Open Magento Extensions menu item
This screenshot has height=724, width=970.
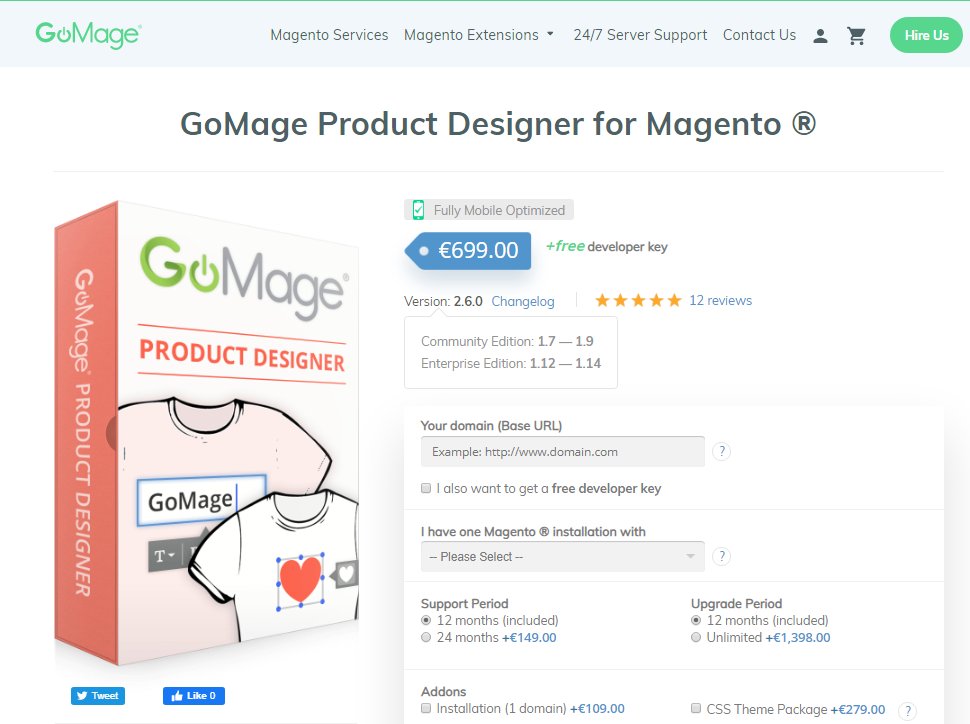pyautogui.click(x=471, y=35)
